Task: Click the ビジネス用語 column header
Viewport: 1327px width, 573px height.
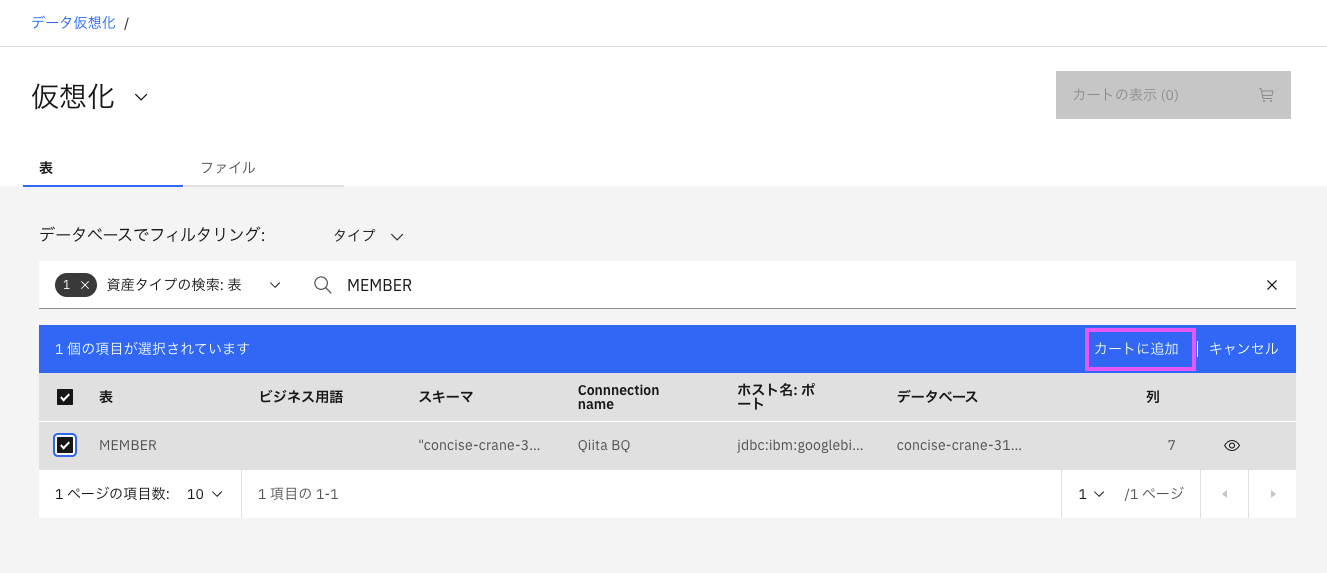Action: click(301, 397)
